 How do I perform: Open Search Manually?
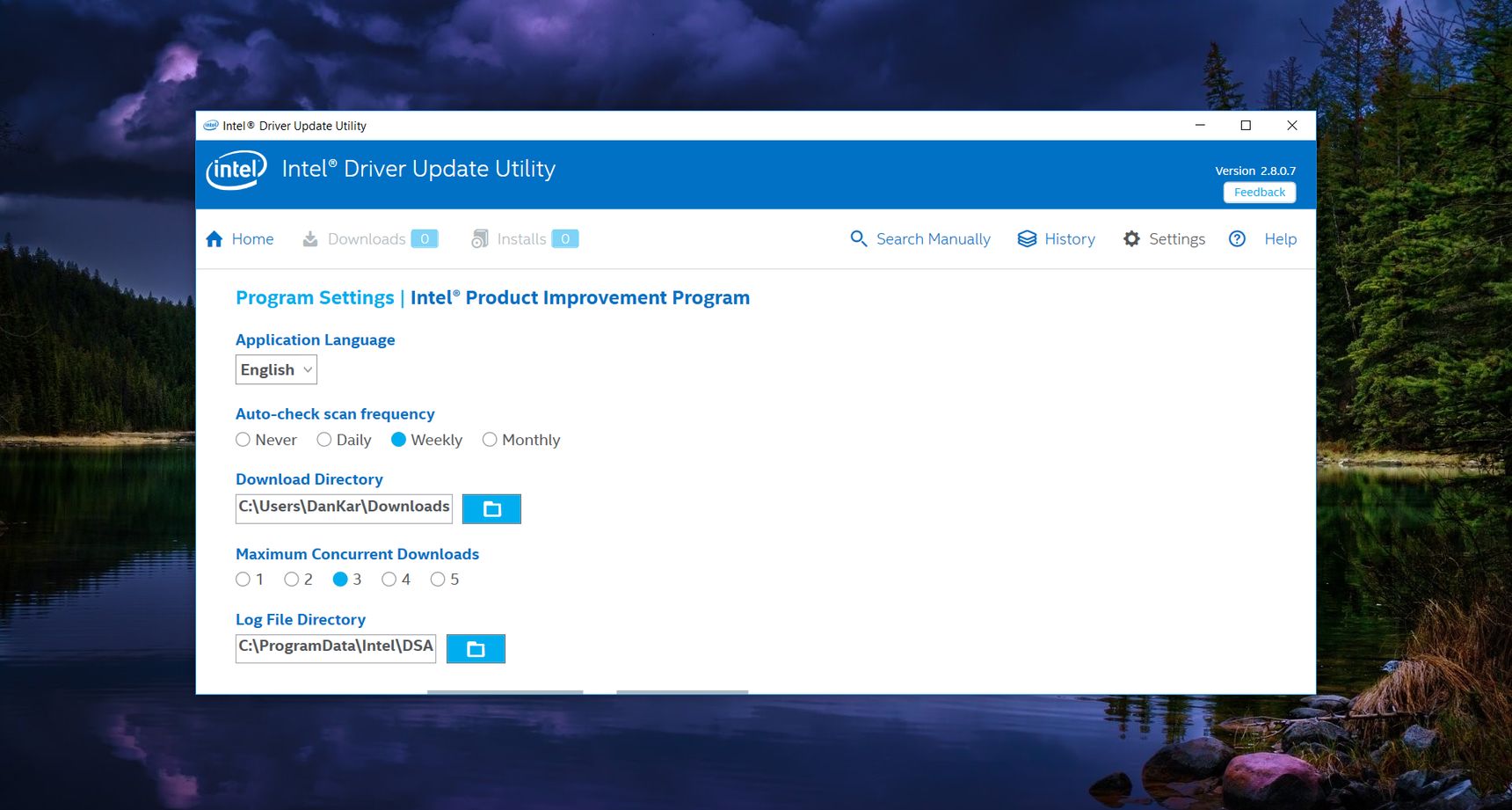tap(933, 239)
